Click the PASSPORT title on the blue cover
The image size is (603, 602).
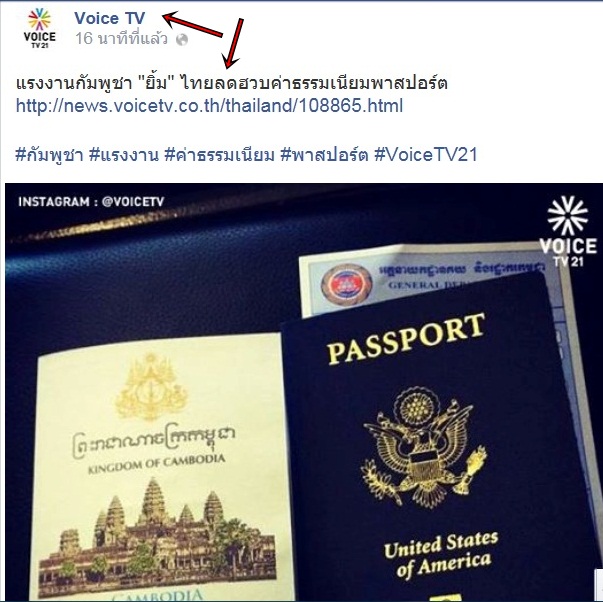tap(406, 339)
